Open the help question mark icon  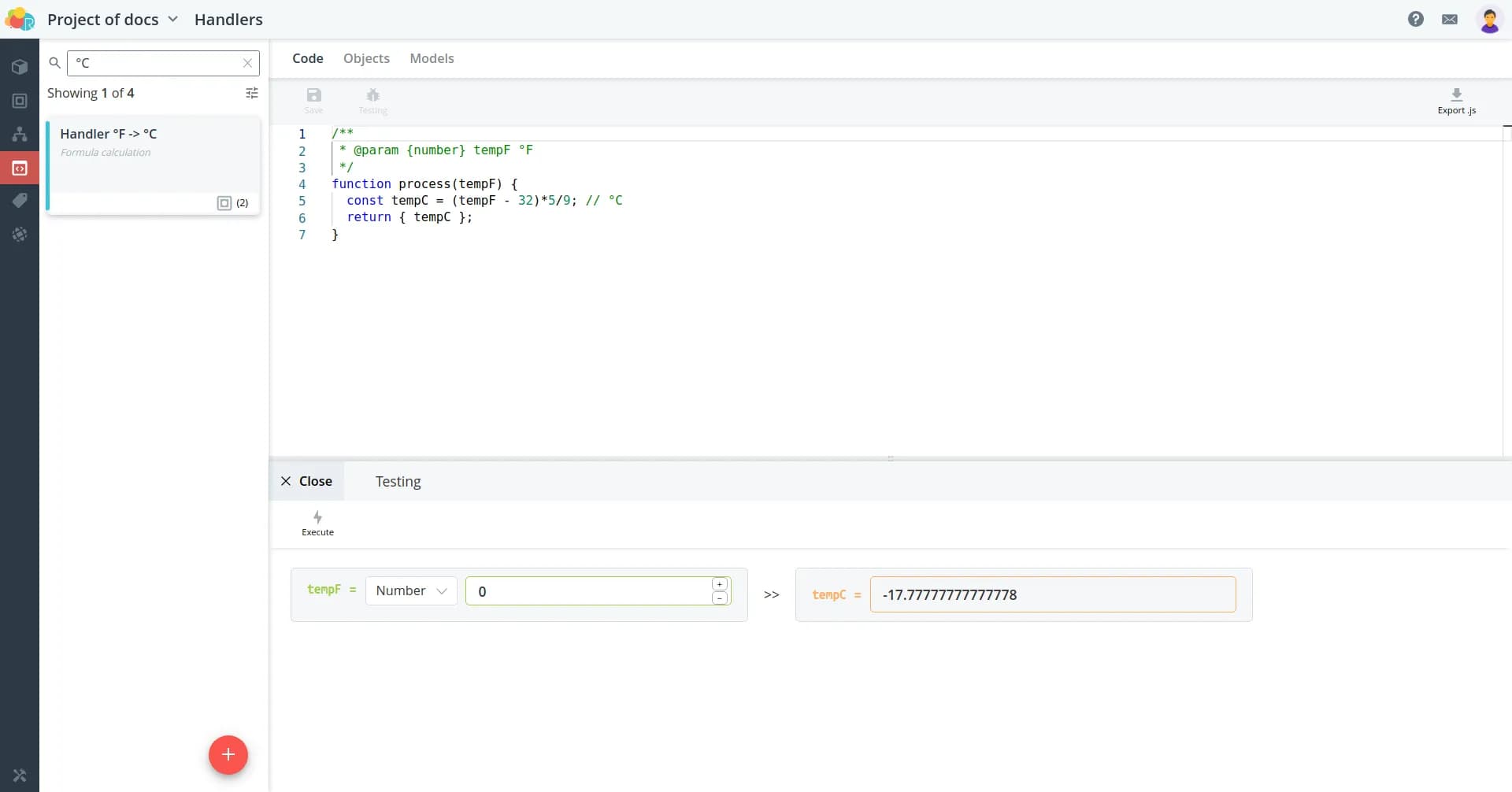pyautogui.click(x=1415, y=20)
